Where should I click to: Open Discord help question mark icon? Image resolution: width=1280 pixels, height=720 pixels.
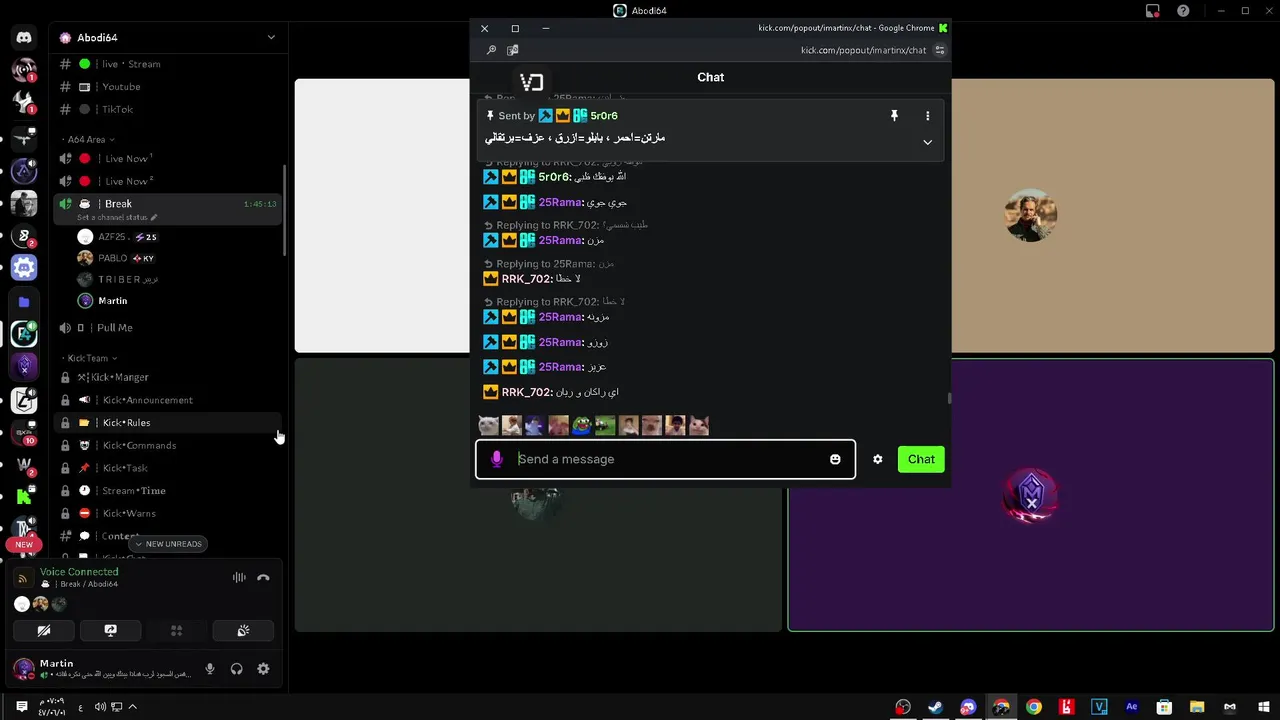(1183, 11)
